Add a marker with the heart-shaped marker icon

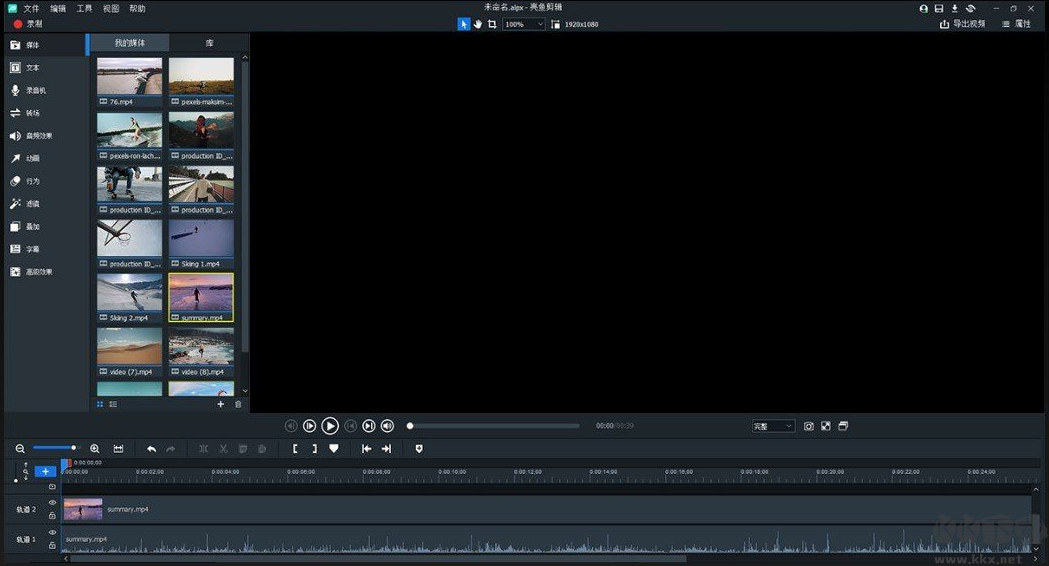pos(334,449)
